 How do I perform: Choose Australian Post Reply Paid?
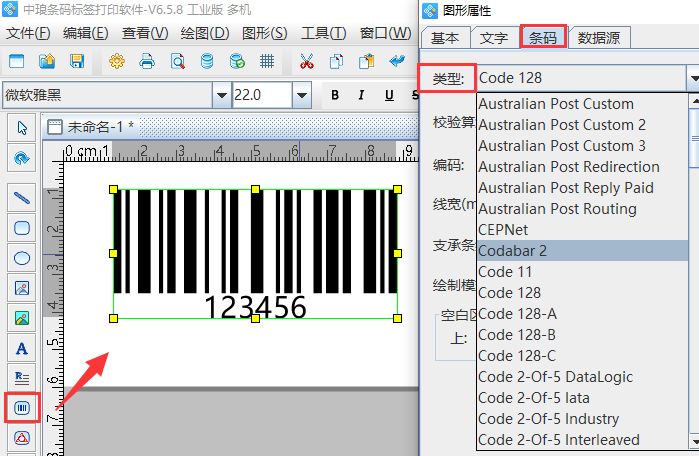pyautogui.click(x=582, y=188)
